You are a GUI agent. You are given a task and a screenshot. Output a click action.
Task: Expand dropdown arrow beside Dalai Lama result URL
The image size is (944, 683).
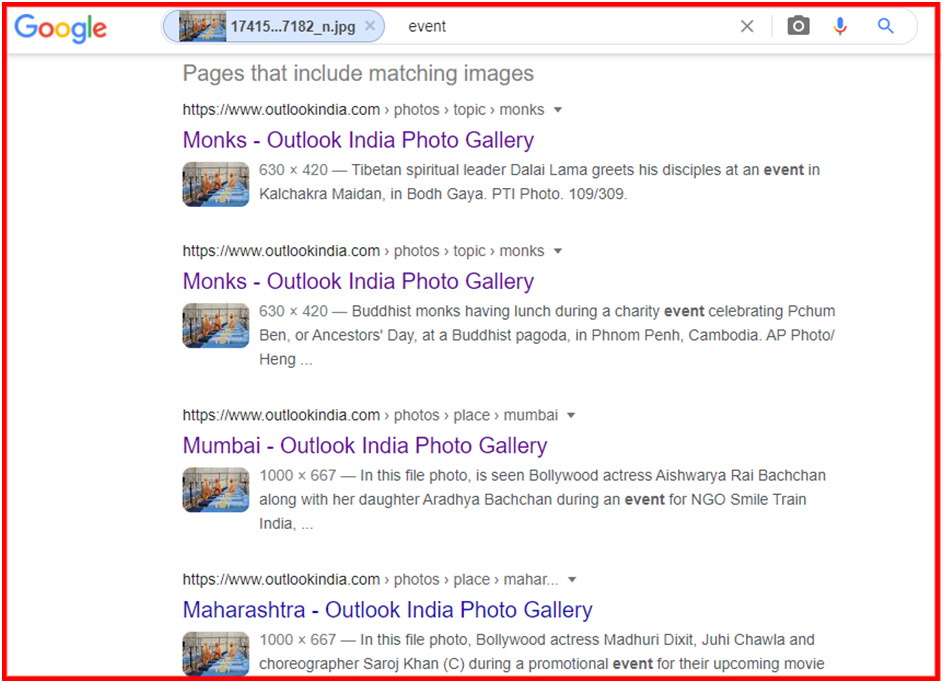pos(557,110)
